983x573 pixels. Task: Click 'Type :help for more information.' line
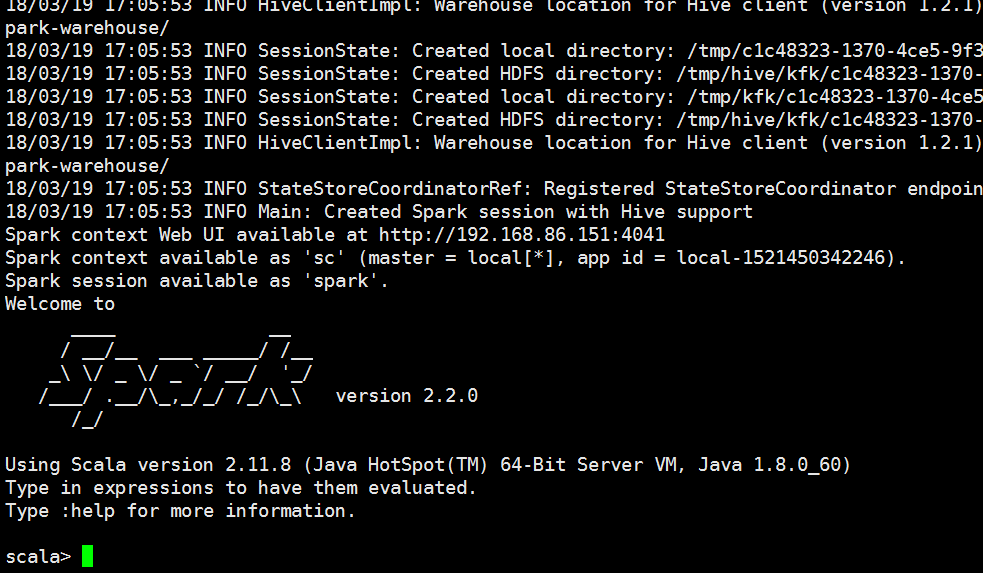(x=181, y=511)
